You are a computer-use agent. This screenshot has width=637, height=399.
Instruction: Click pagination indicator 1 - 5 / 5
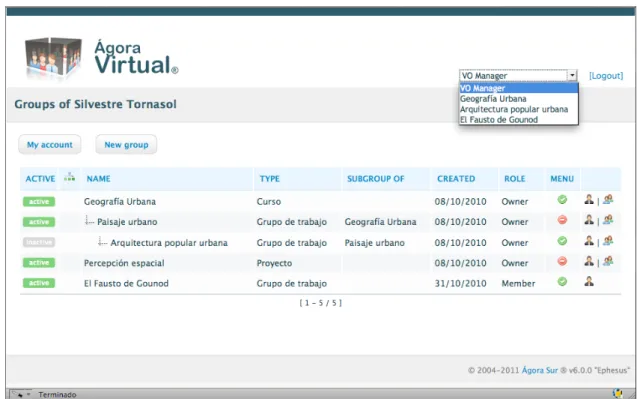coord(321,303)
